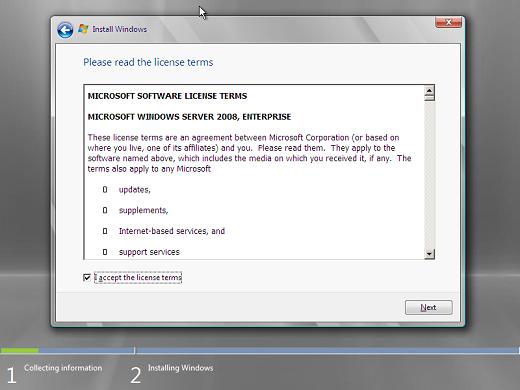Click the 'Collecting information' step label

pyautogui.click(x=63, y=368)
